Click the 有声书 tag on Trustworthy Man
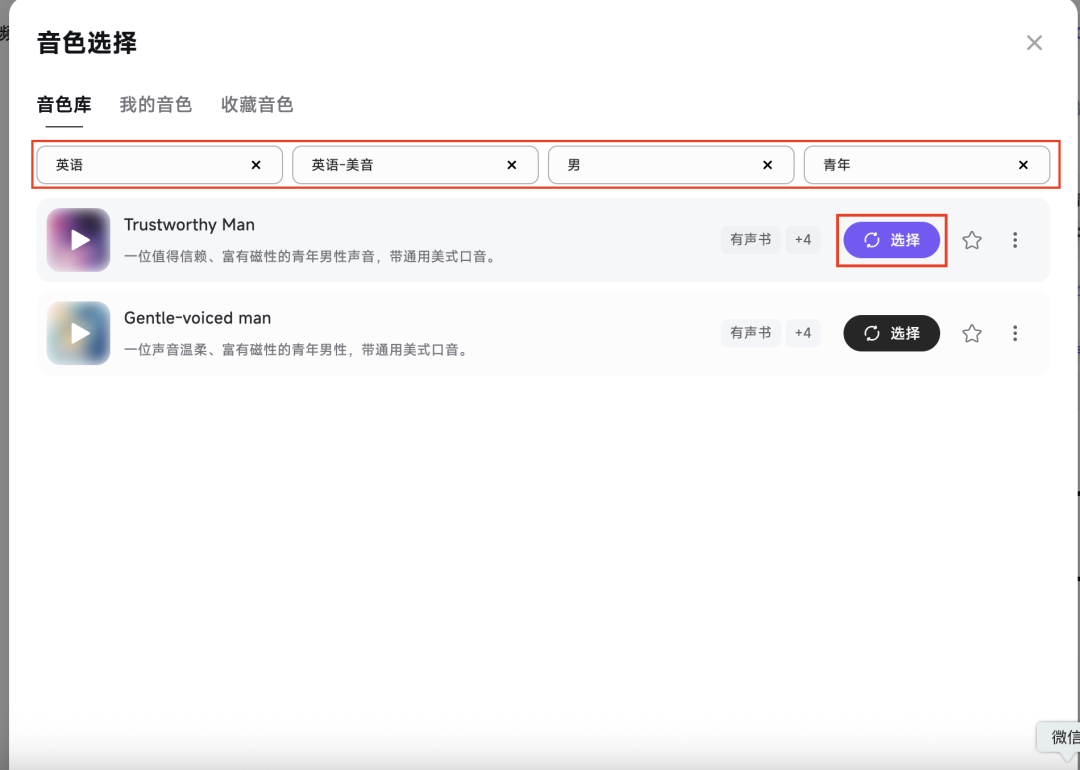This screenshot has width=1080, height=770. pyautogui.click(x=751, y=240)
